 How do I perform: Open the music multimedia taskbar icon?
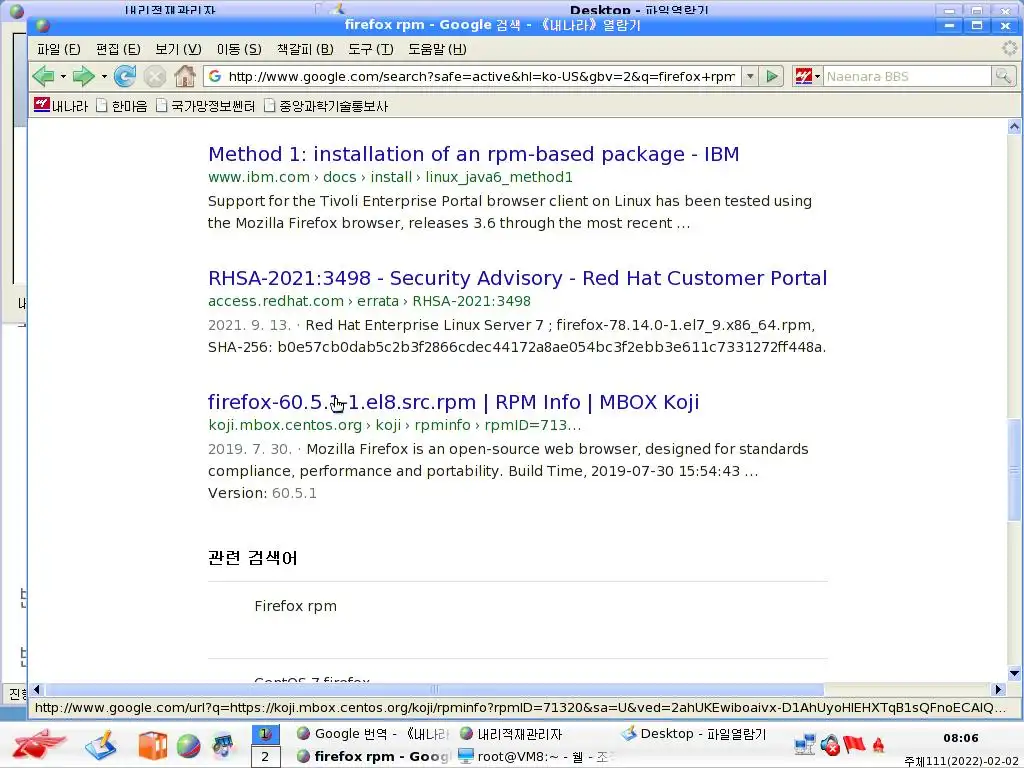tap(223, 745)
